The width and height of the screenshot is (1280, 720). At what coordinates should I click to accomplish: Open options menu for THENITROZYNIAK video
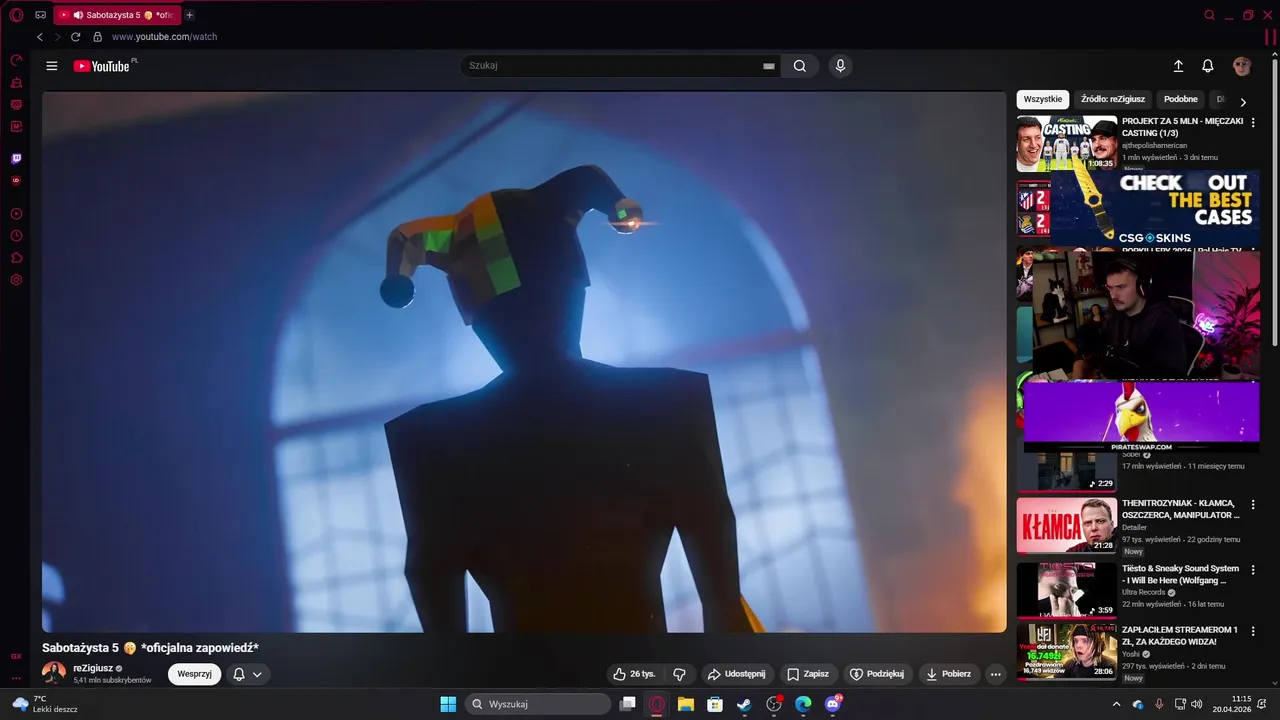point(1253,505)
